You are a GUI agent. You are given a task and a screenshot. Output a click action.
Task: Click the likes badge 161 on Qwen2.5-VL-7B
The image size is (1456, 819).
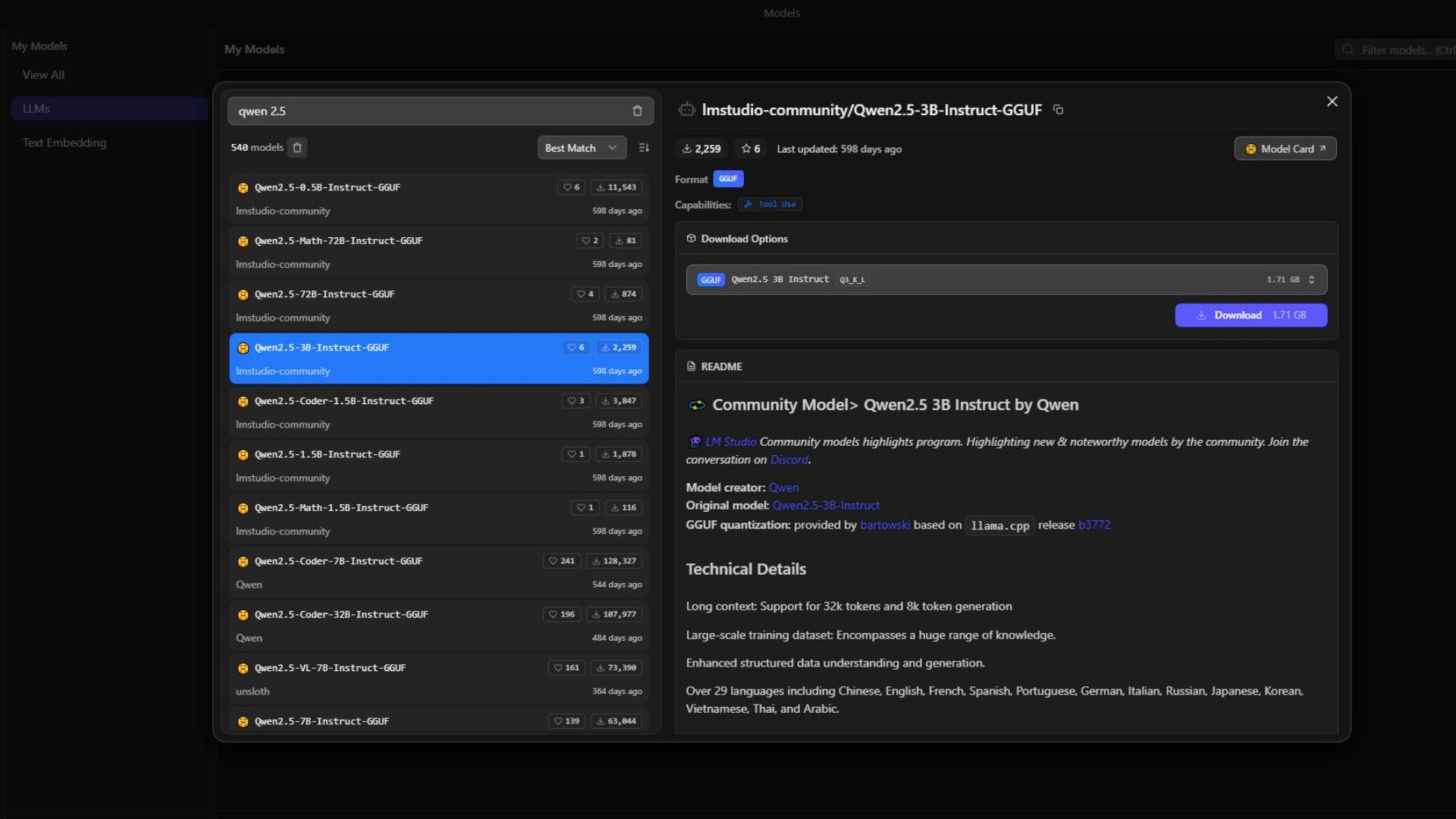(566, 668)
